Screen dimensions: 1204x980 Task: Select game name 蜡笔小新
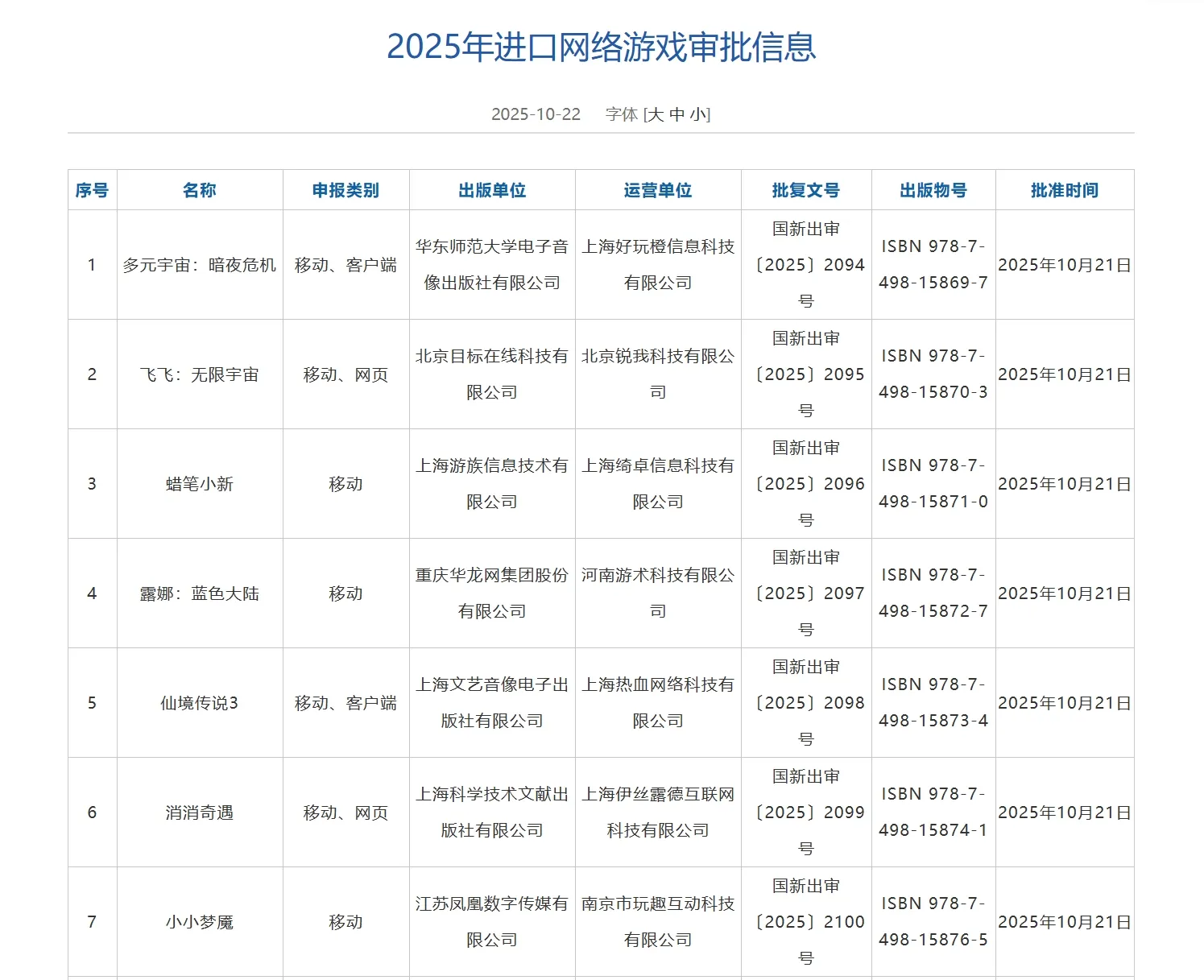(x=200, y=484)
